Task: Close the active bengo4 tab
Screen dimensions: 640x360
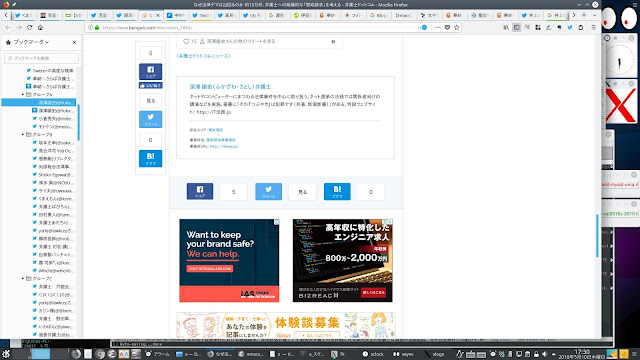Action: pos(158,15)
